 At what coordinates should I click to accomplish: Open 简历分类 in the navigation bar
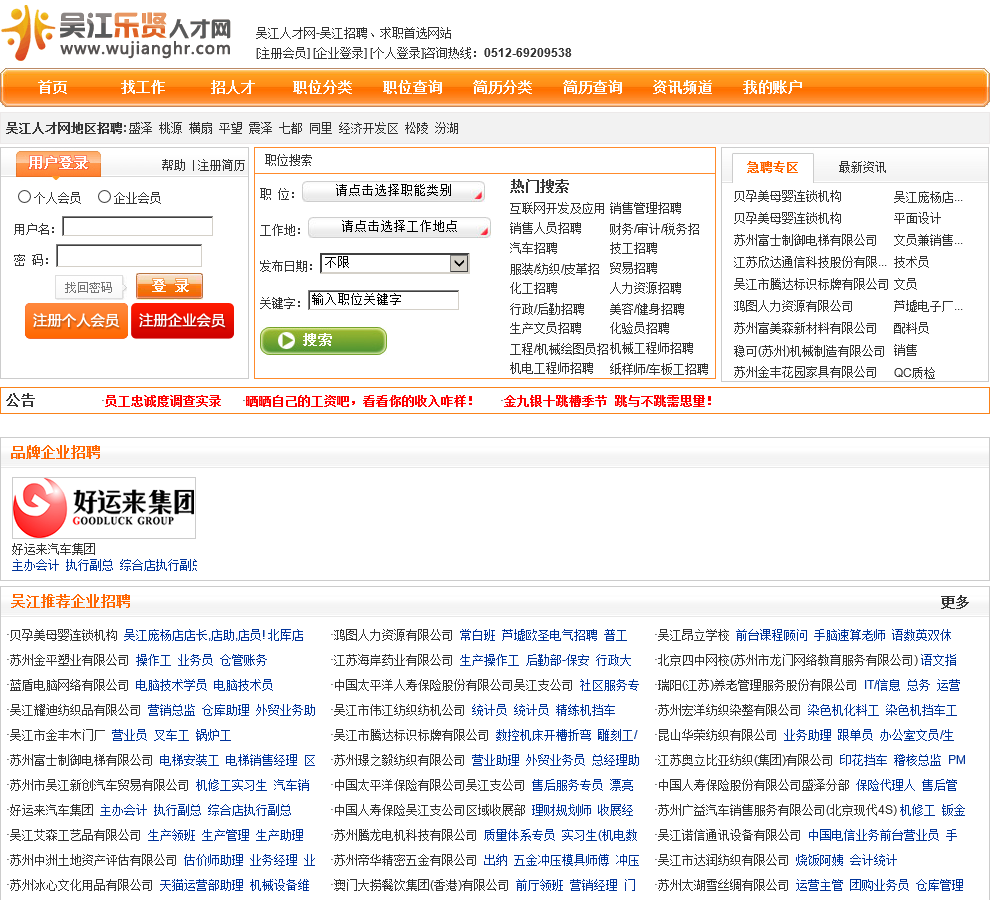[503, 87]
